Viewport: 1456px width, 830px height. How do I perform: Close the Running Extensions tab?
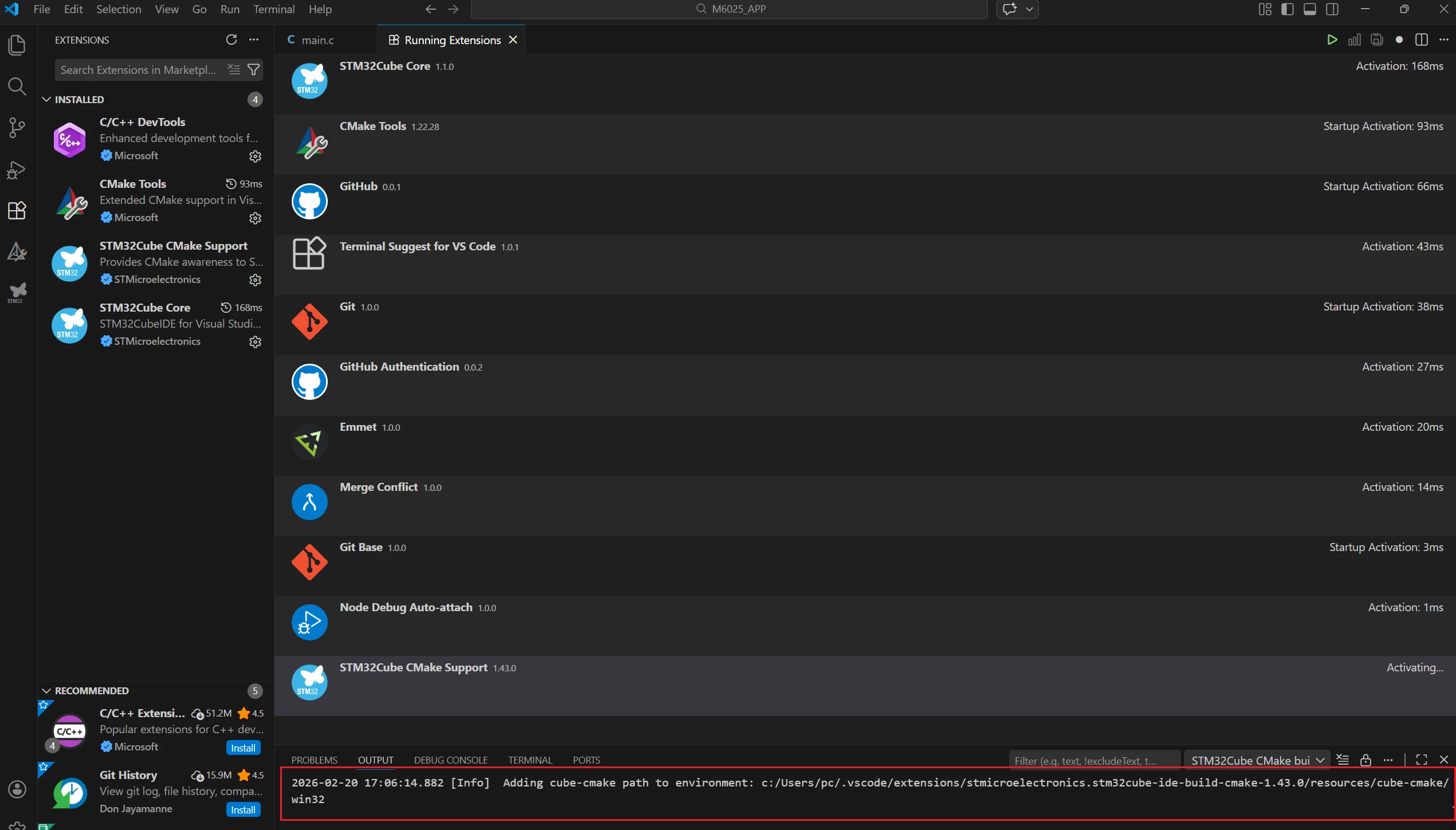coord(513,40)
